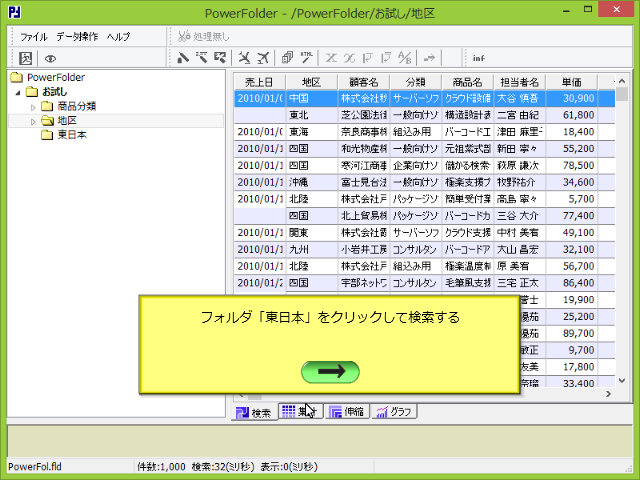Click the vertical scrollbar thumb of the table
The width and height of the screenshot is (640, 480).
622,94
